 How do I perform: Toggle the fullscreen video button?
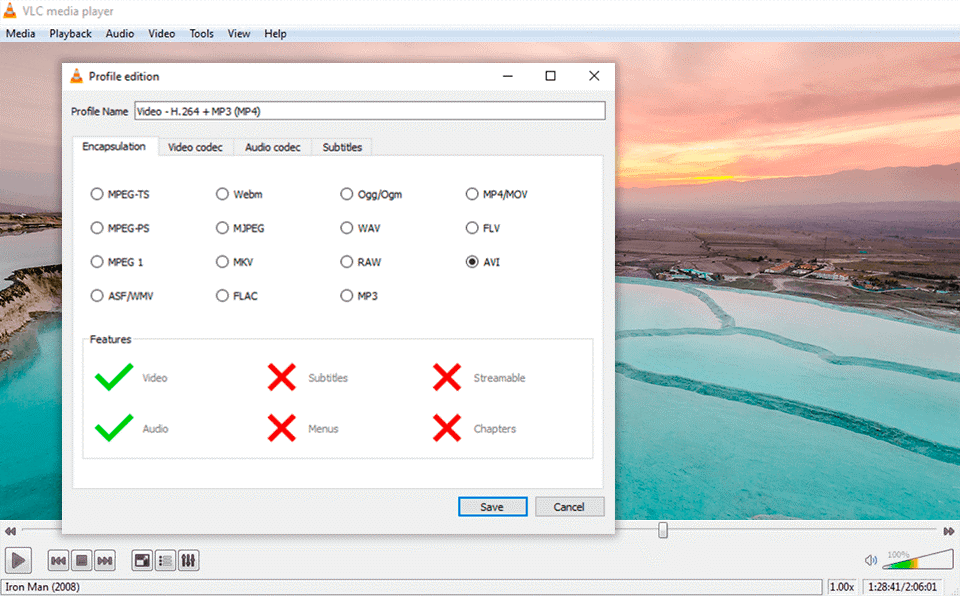click(142, 560)
